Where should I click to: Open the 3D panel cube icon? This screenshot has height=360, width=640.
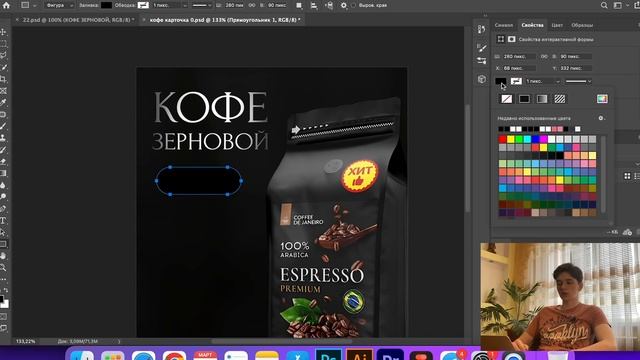[x=482, y=79]
